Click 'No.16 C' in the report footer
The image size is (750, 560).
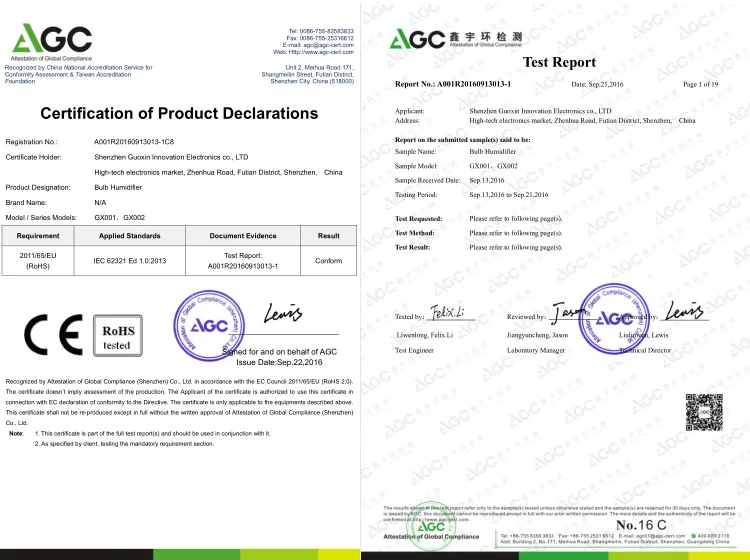641,525
